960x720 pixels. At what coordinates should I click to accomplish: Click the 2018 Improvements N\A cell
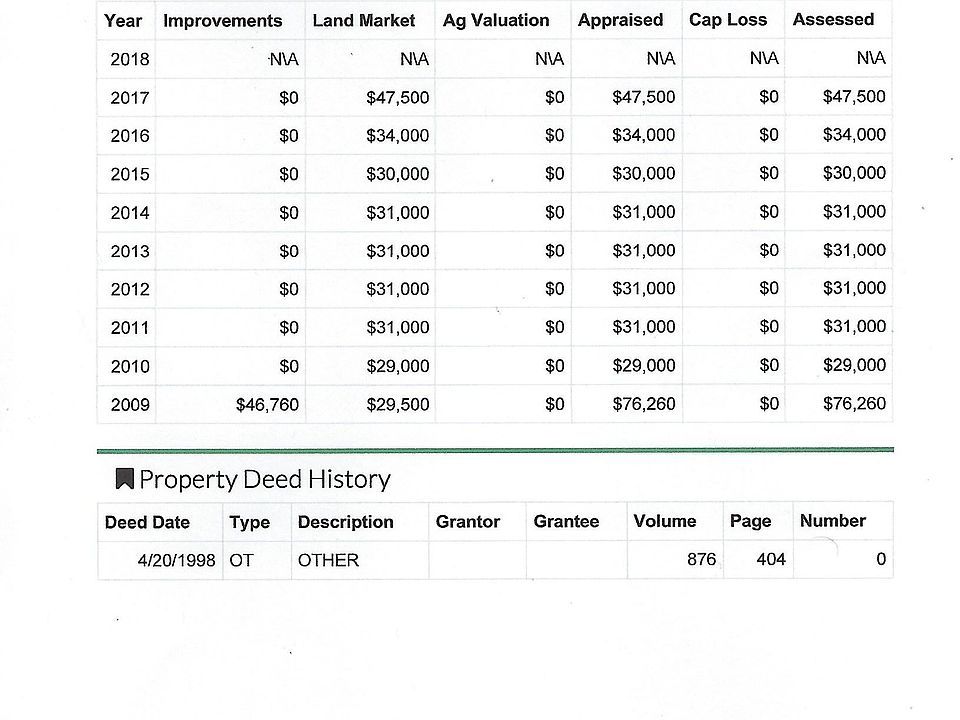pos(283,59)
